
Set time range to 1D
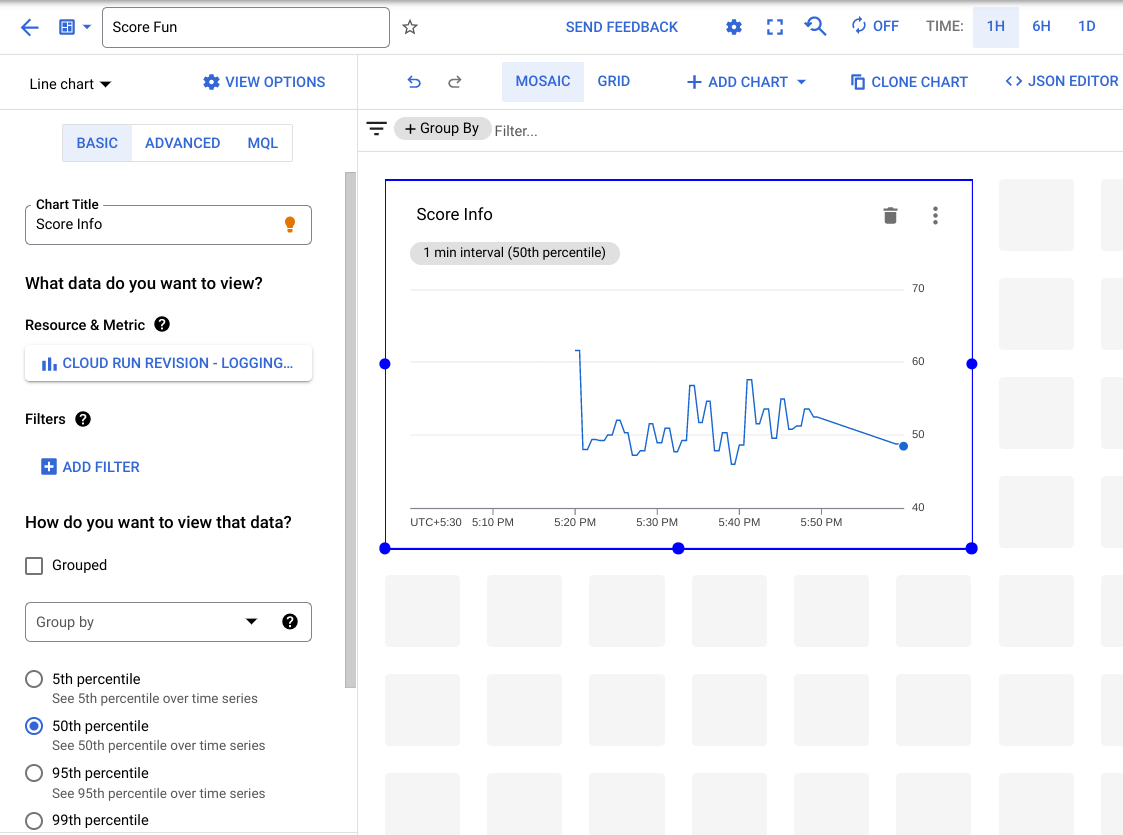pos(1086,26)
